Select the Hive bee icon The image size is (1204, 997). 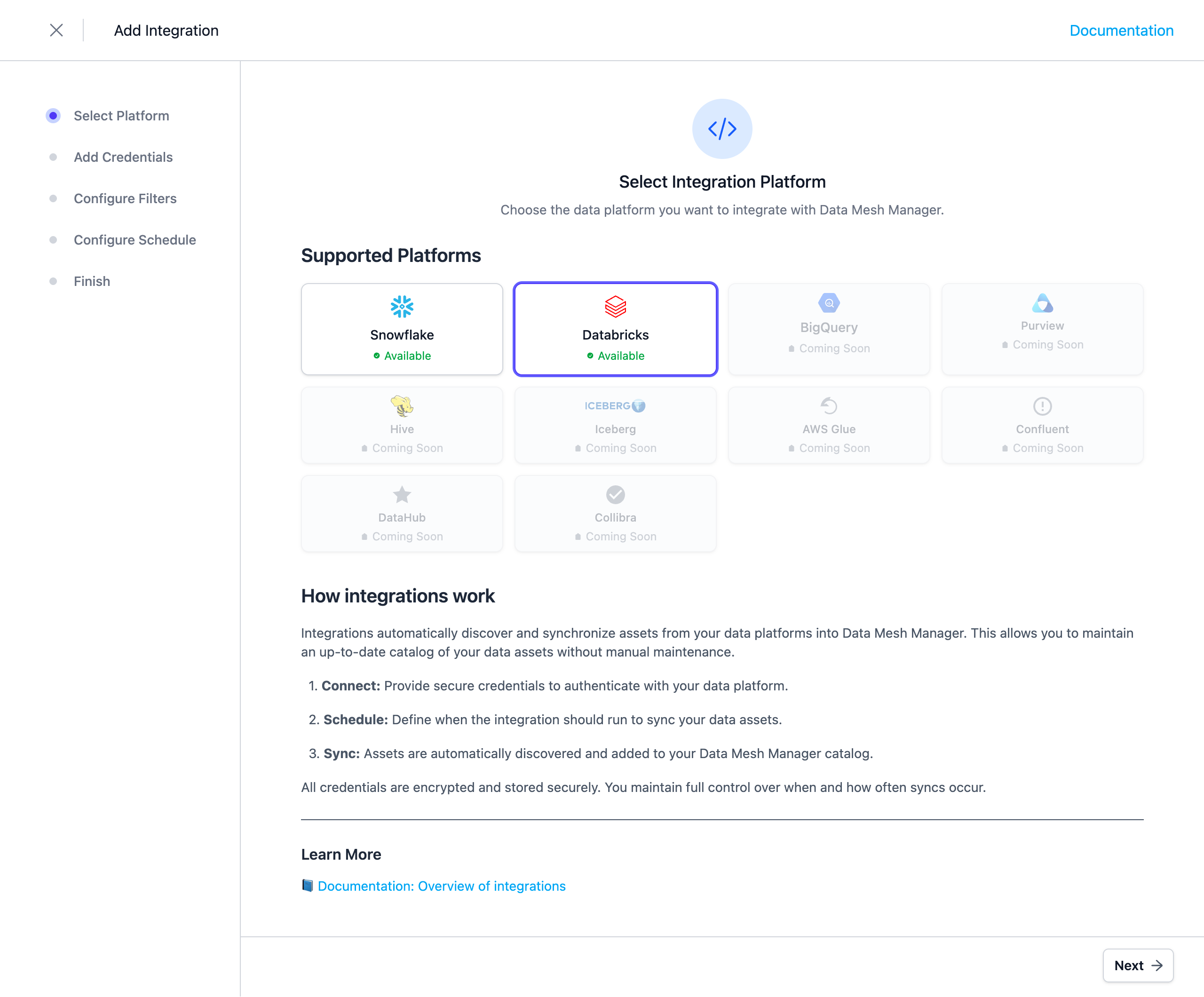tap(401, 405)
